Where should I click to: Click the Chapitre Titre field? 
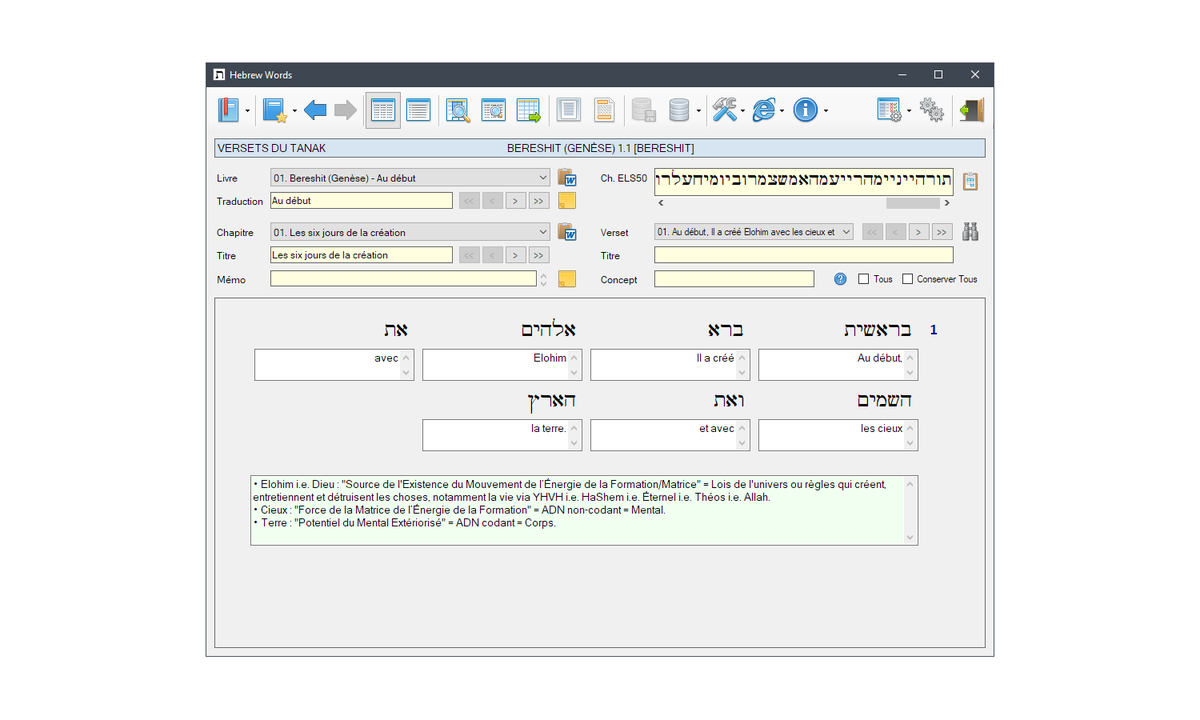click(361, 255)
